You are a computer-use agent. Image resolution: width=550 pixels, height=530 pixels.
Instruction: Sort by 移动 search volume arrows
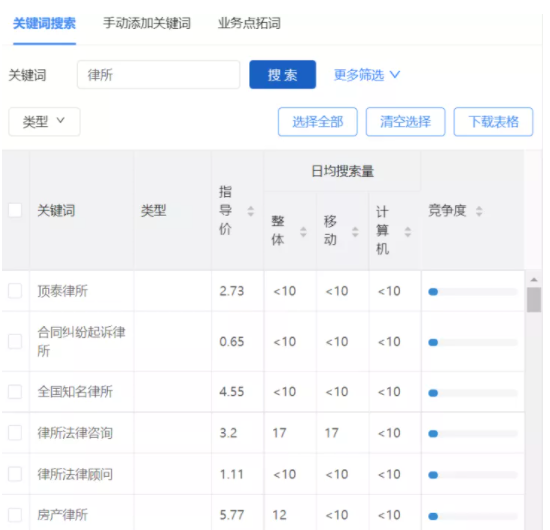point(355,232)
